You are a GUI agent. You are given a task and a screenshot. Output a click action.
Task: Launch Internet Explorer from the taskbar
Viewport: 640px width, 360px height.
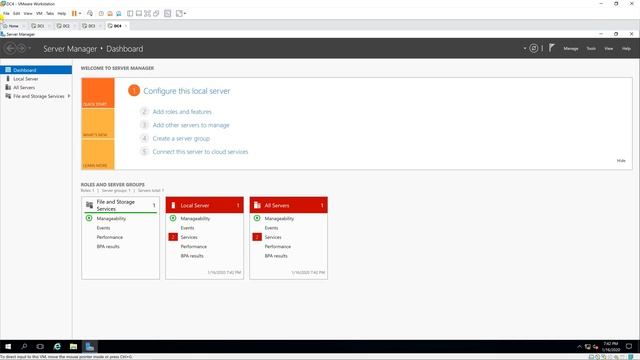(x=57, y=347)
